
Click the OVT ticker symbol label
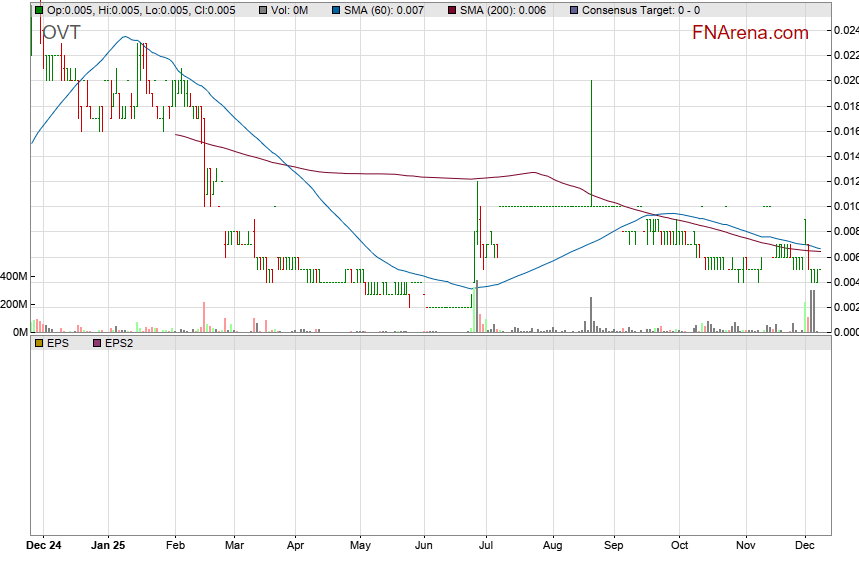click(x=60, y=33)
